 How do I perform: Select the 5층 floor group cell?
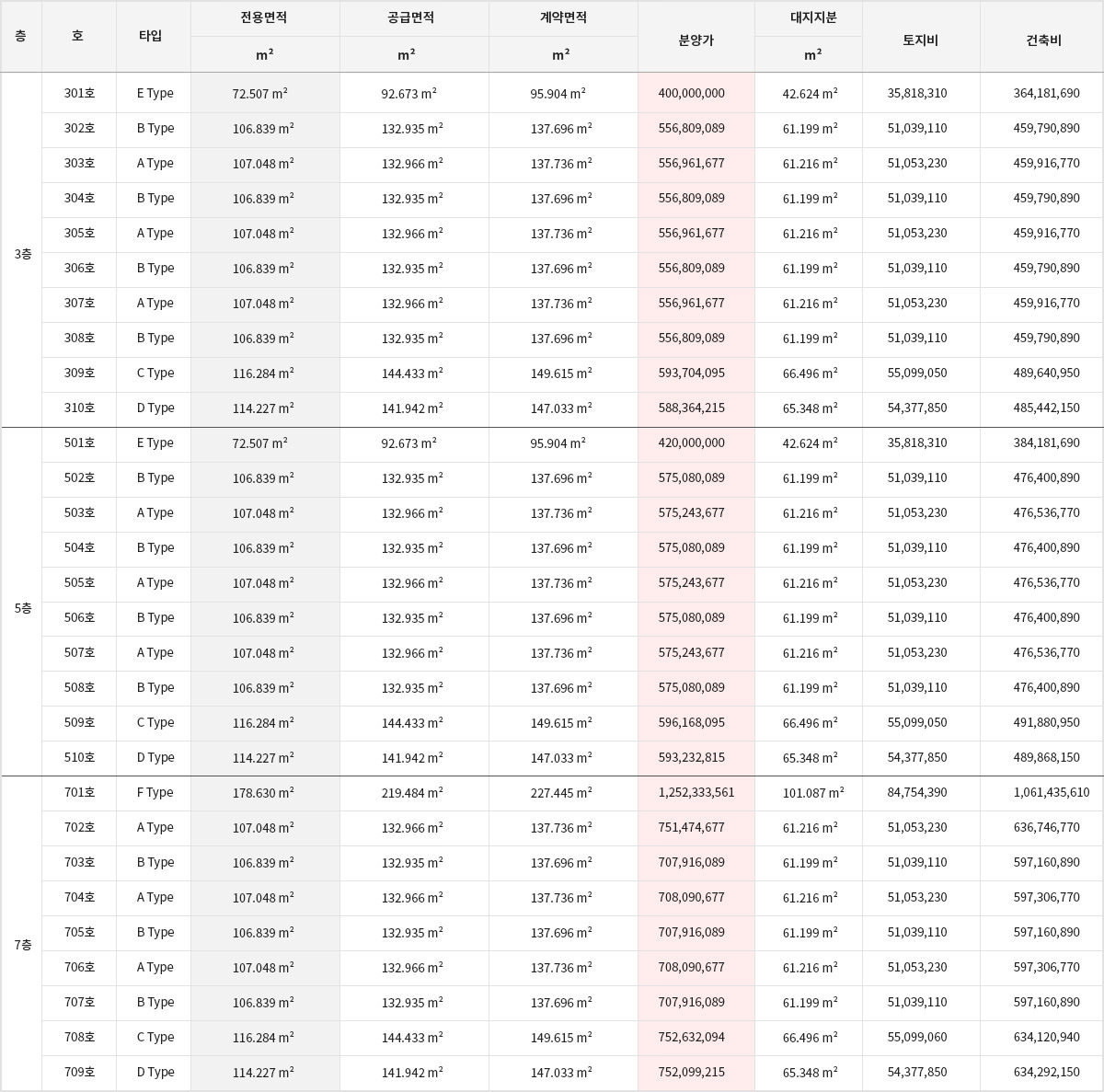(22, 608)
